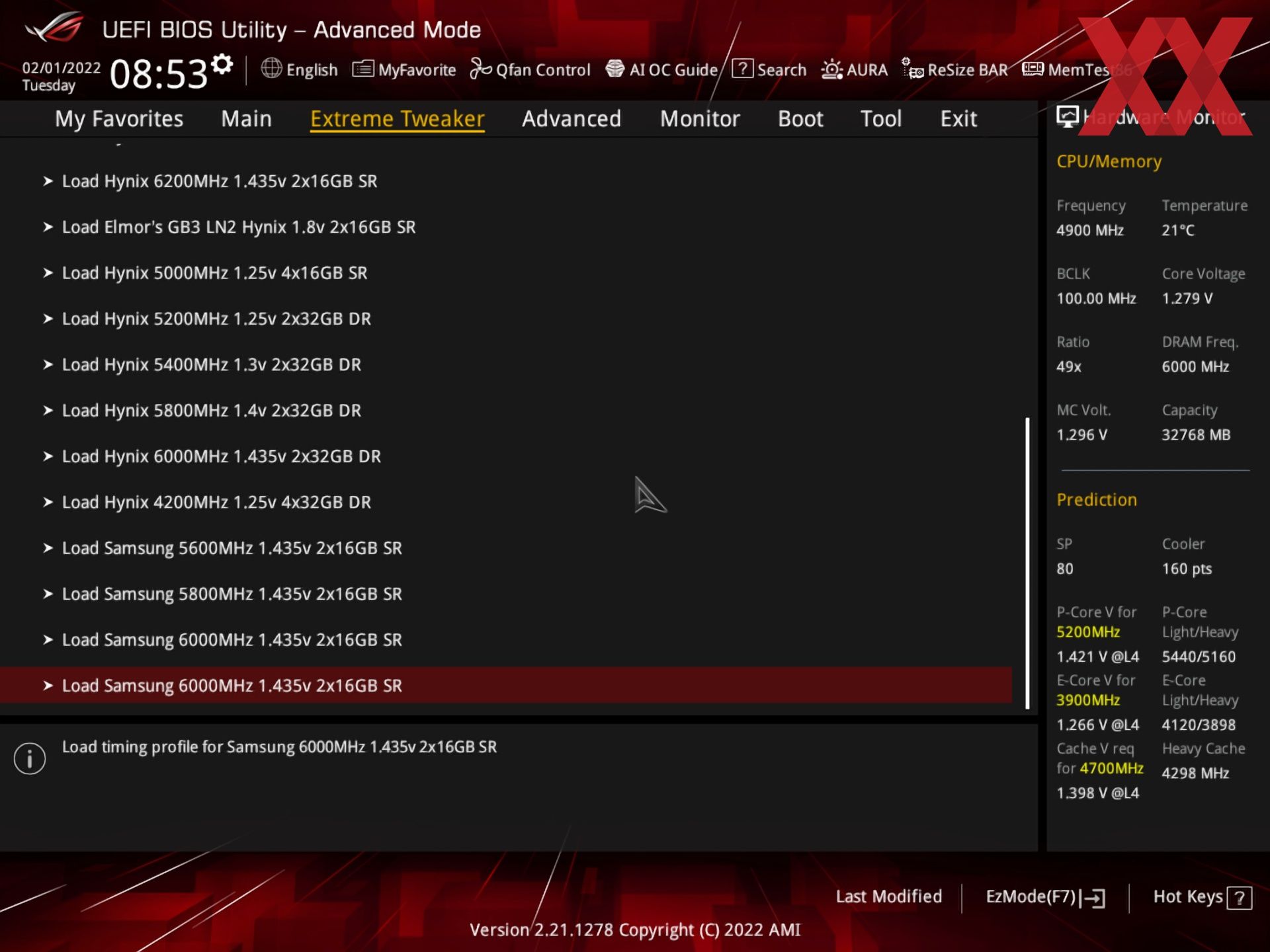Image resolution: width=1270 pixels, height=952 pixels.
Task: Open the Advanced tab
Action: 571,118
